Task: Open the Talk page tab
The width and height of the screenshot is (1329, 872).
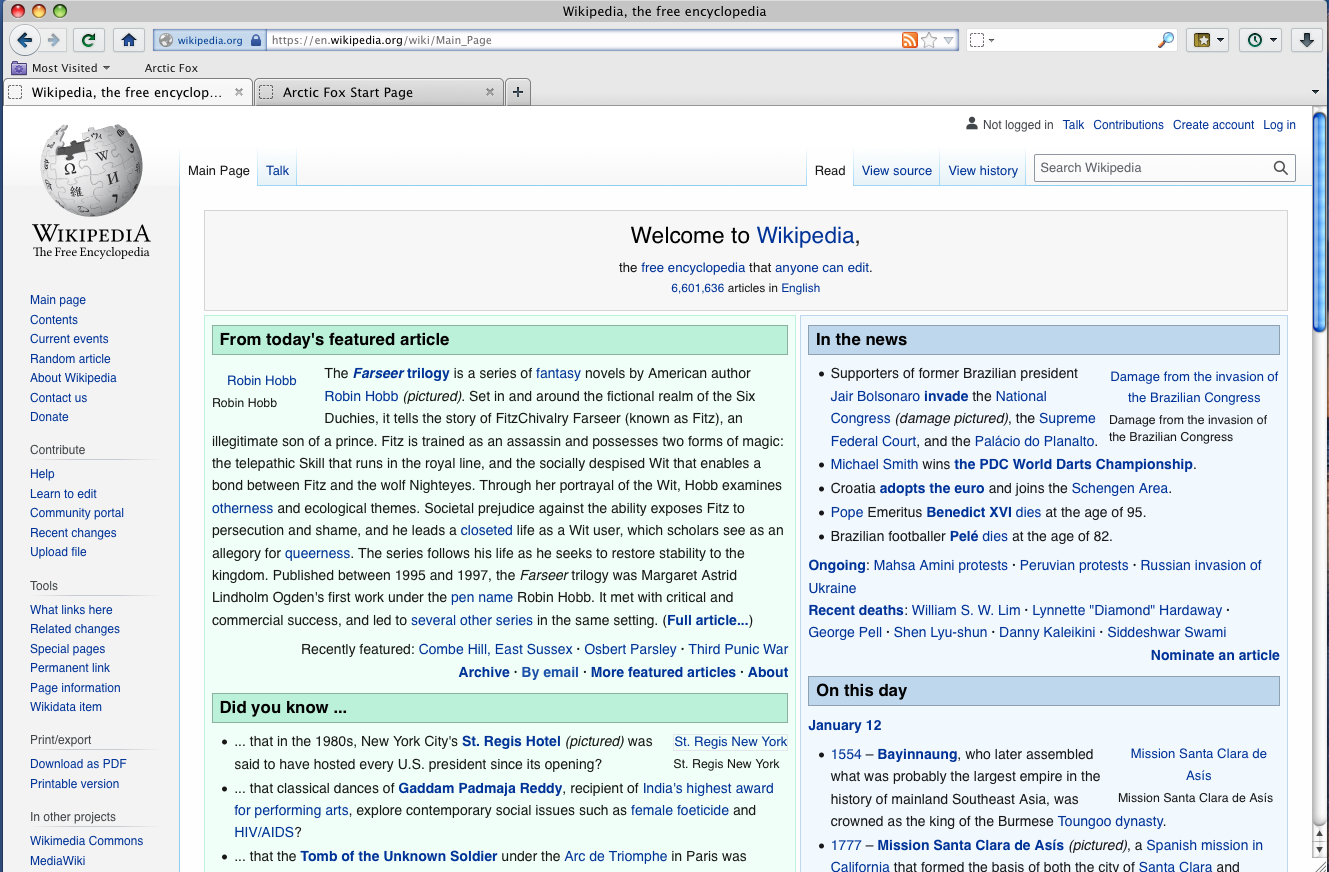Action: 277,170
